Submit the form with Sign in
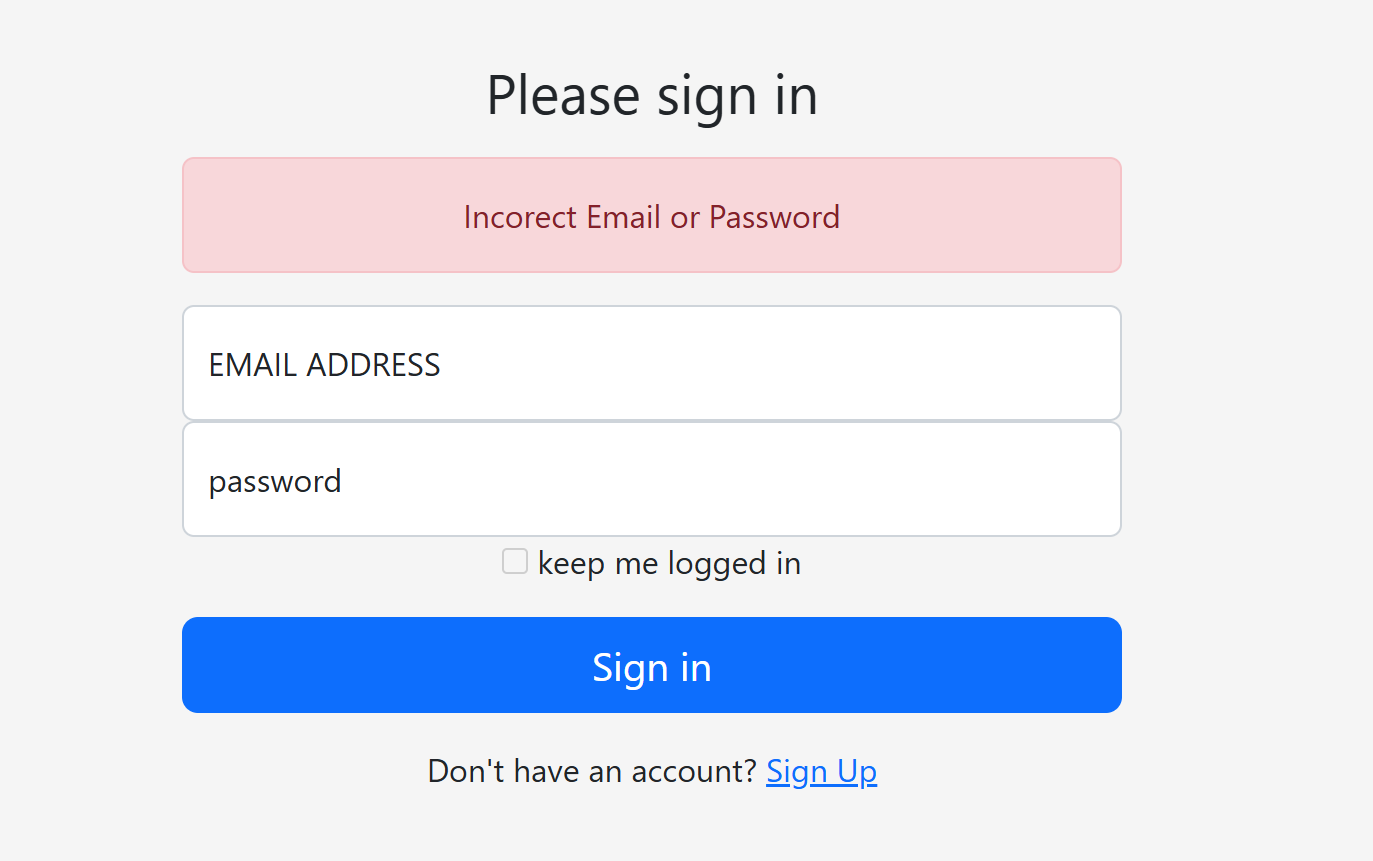The image size is (1373, 861). point(651,665)
